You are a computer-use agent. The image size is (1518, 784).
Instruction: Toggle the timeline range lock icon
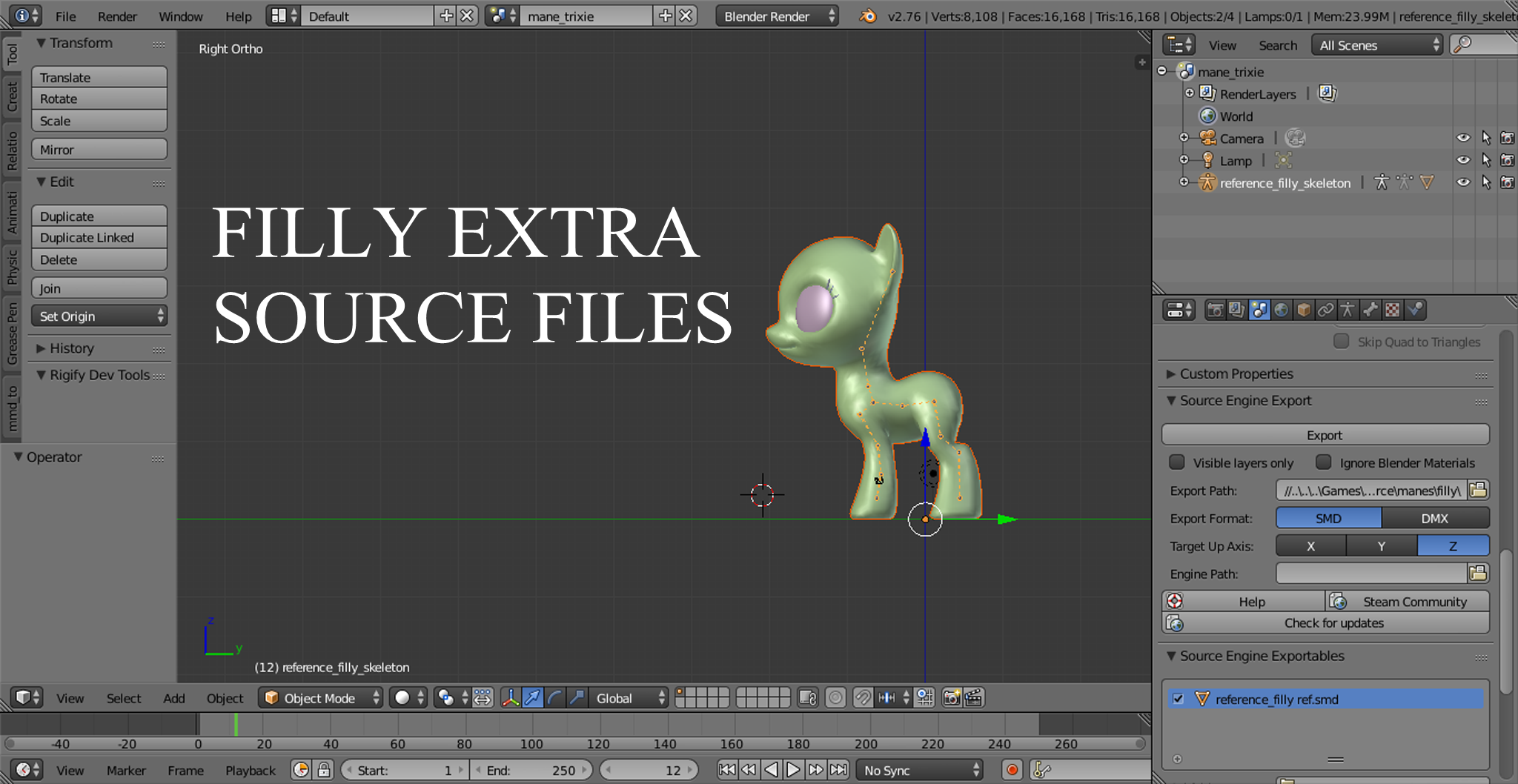[324, 770]
